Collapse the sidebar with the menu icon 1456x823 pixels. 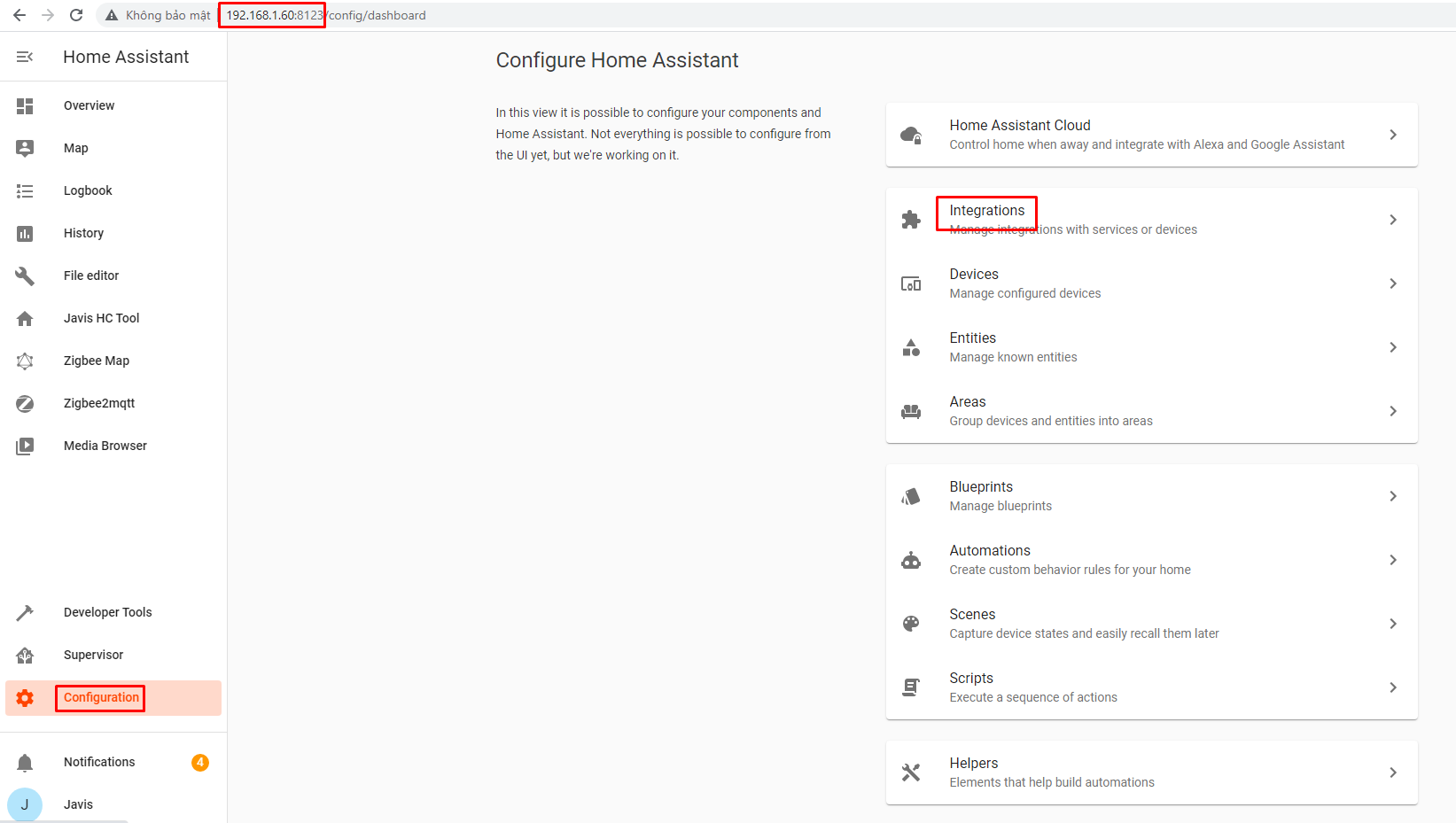pos(25,57)
